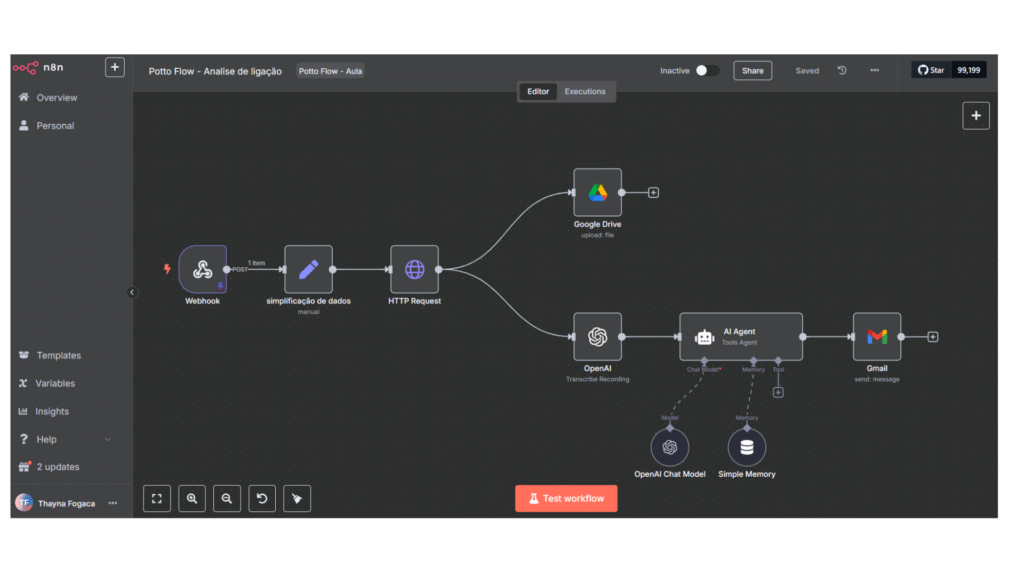Select the simplificação de dados node
The width and height of the screenshot is (1024, 576).
click(x=308, y=269)
